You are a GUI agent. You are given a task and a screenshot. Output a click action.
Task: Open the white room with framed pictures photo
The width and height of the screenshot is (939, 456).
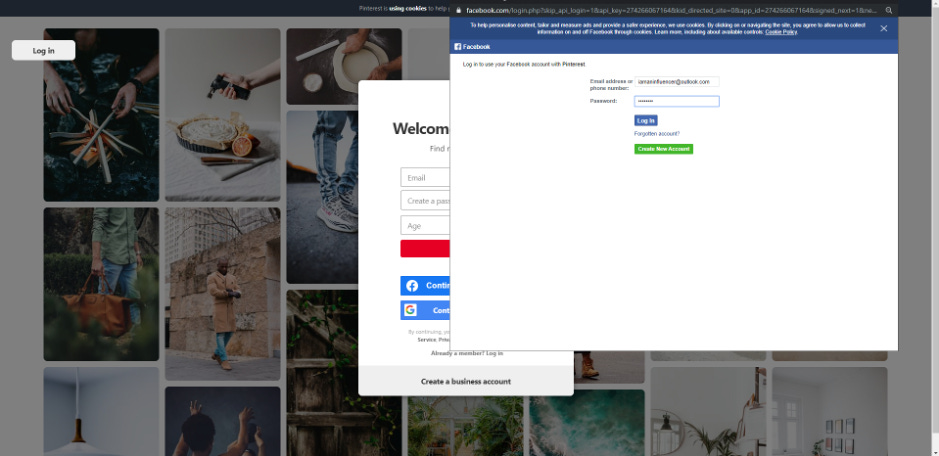pos(830,412)
